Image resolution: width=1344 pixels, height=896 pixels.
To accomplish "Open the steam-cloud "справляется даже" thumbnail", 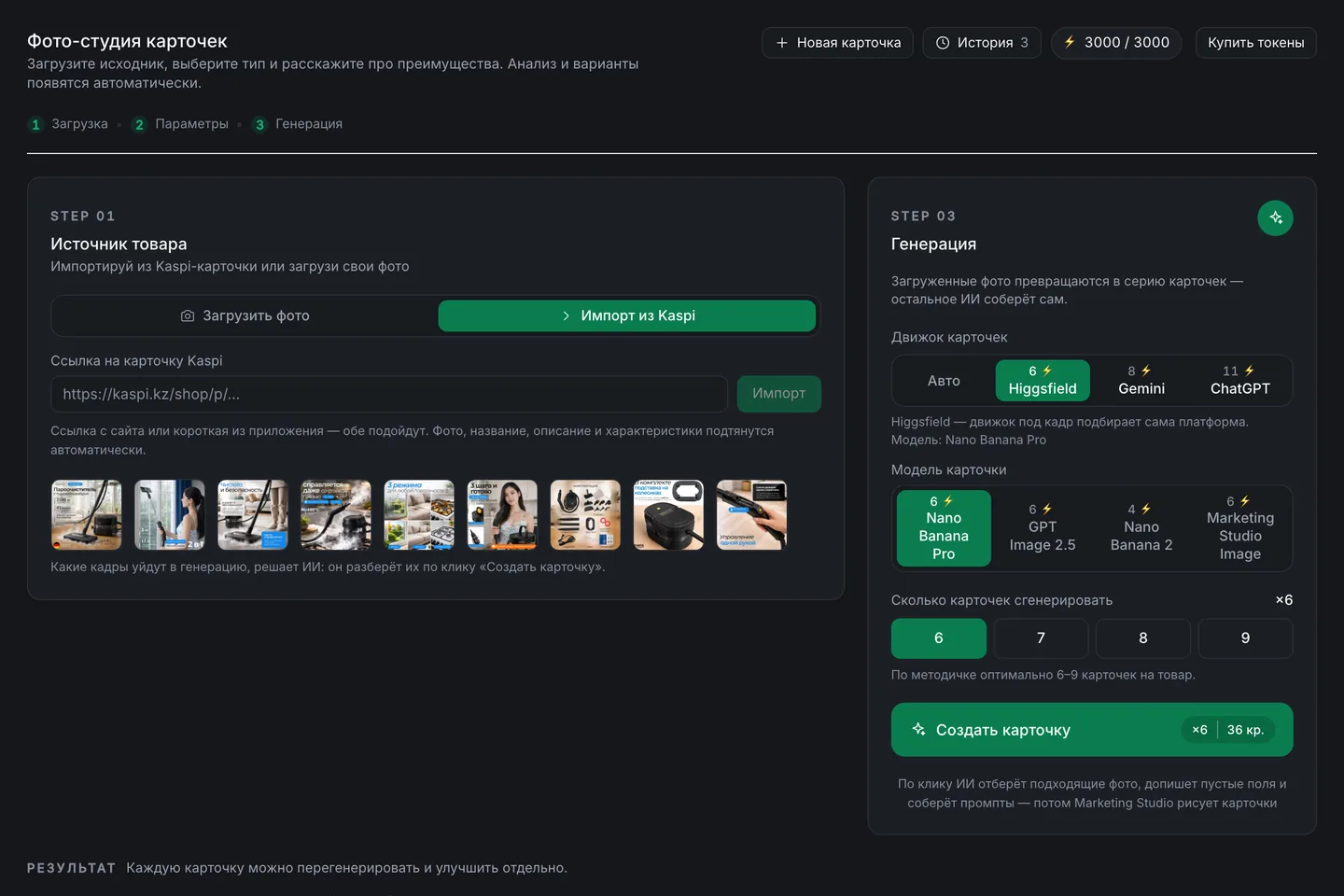I will 336,515.
